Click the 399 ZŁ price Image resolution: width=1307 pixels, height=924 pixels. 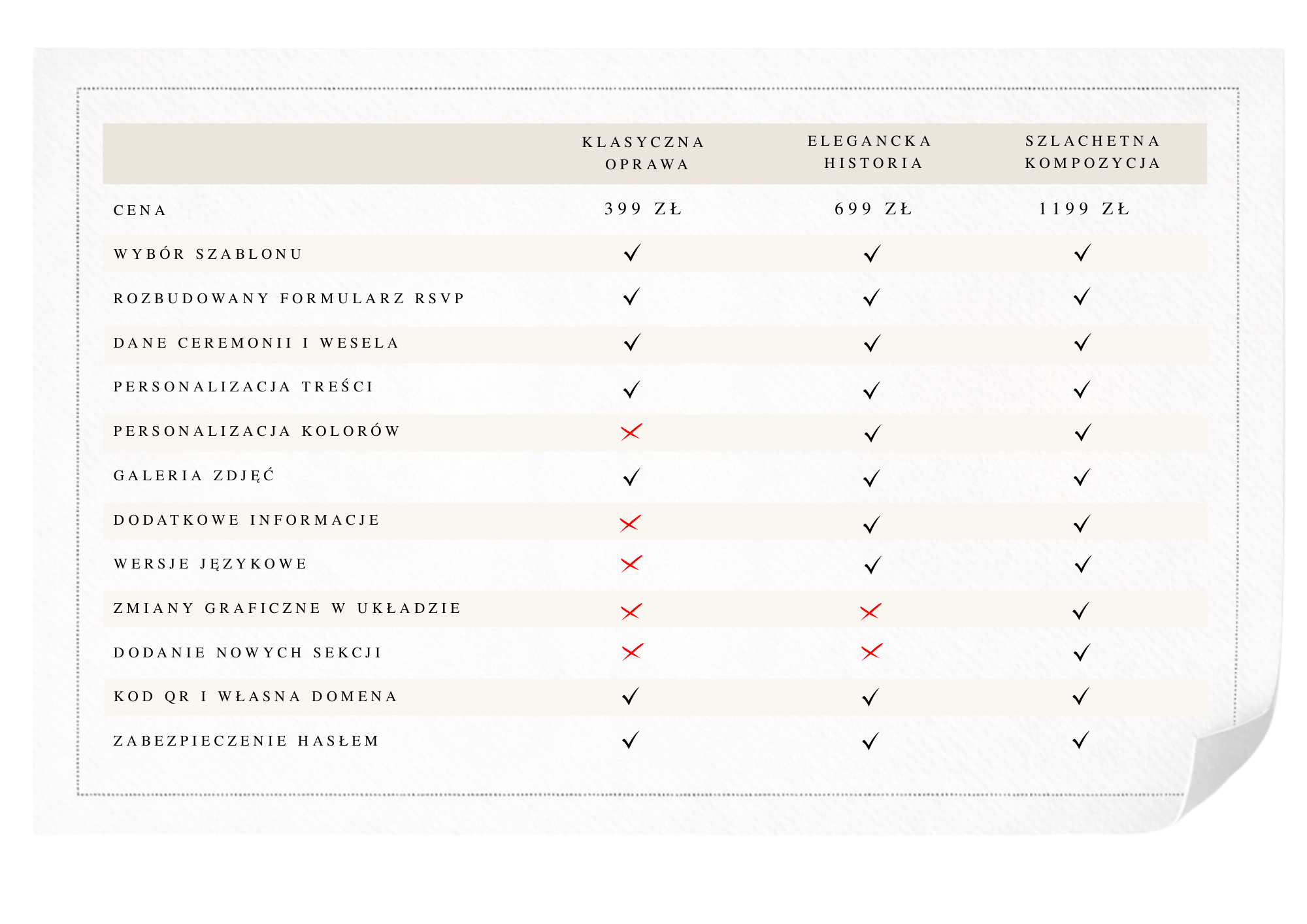pyautogui.click(x=643, y=209)
